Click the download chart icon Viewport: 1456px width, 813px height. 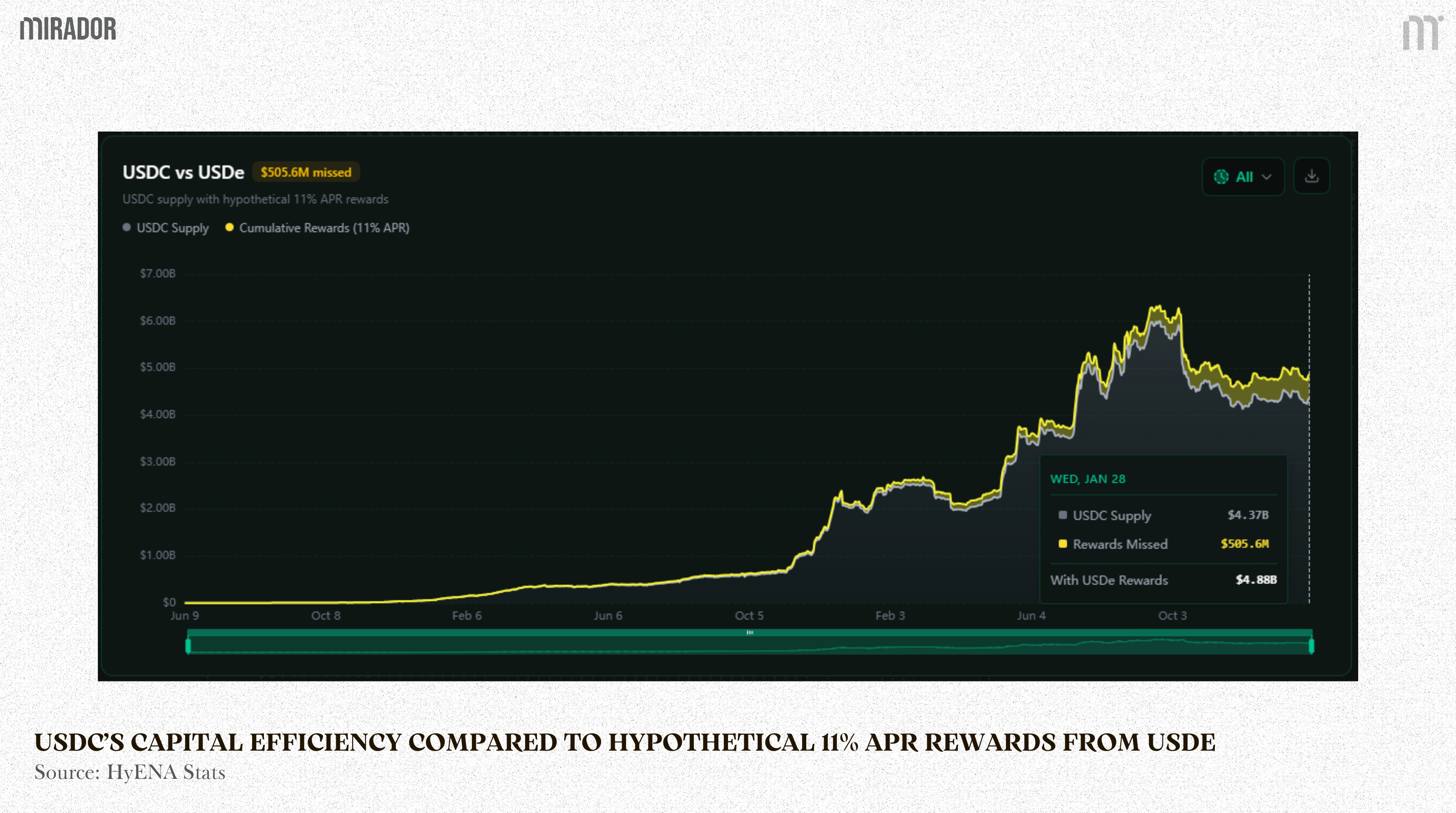tap(1311, 177)
